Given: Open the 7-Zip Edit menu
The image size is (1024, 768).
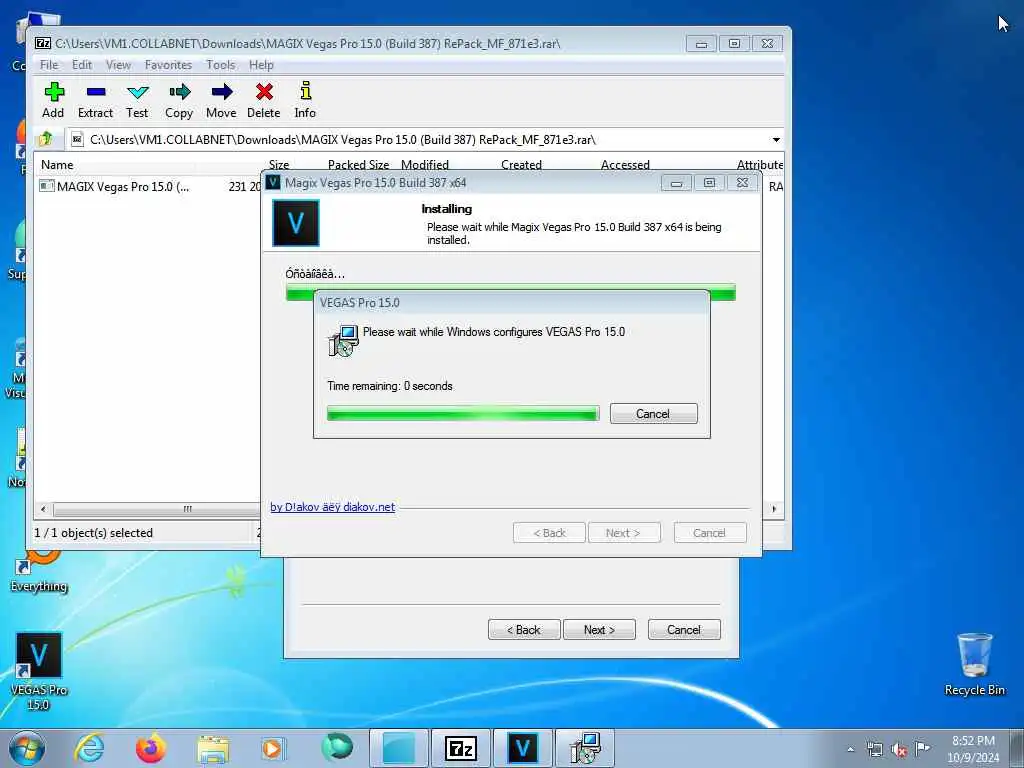Looking at the screenshot, I should [x=82, y=65].
